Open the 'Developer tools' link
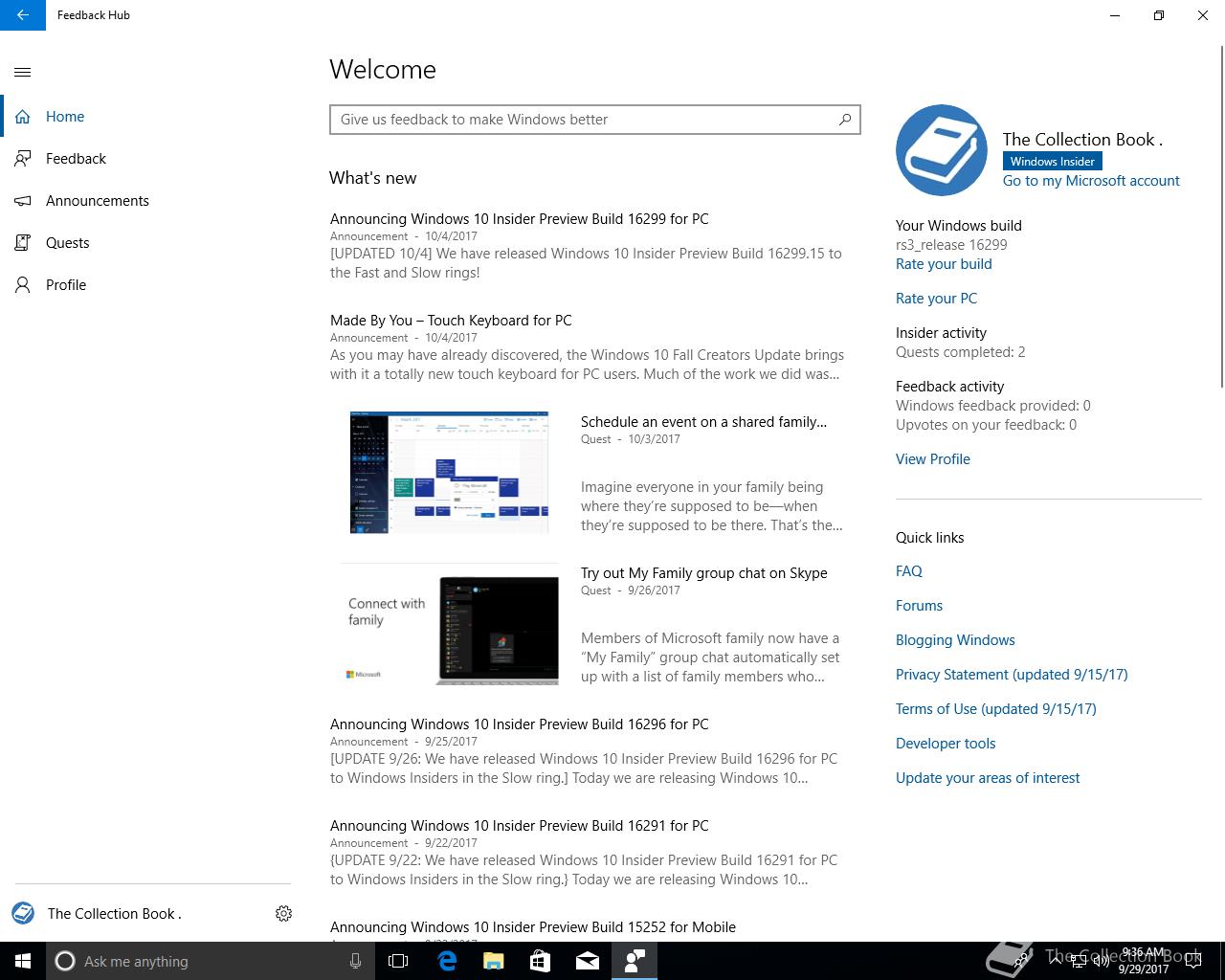Viewport: 1225px width, 980px height. tap(946, 744)
